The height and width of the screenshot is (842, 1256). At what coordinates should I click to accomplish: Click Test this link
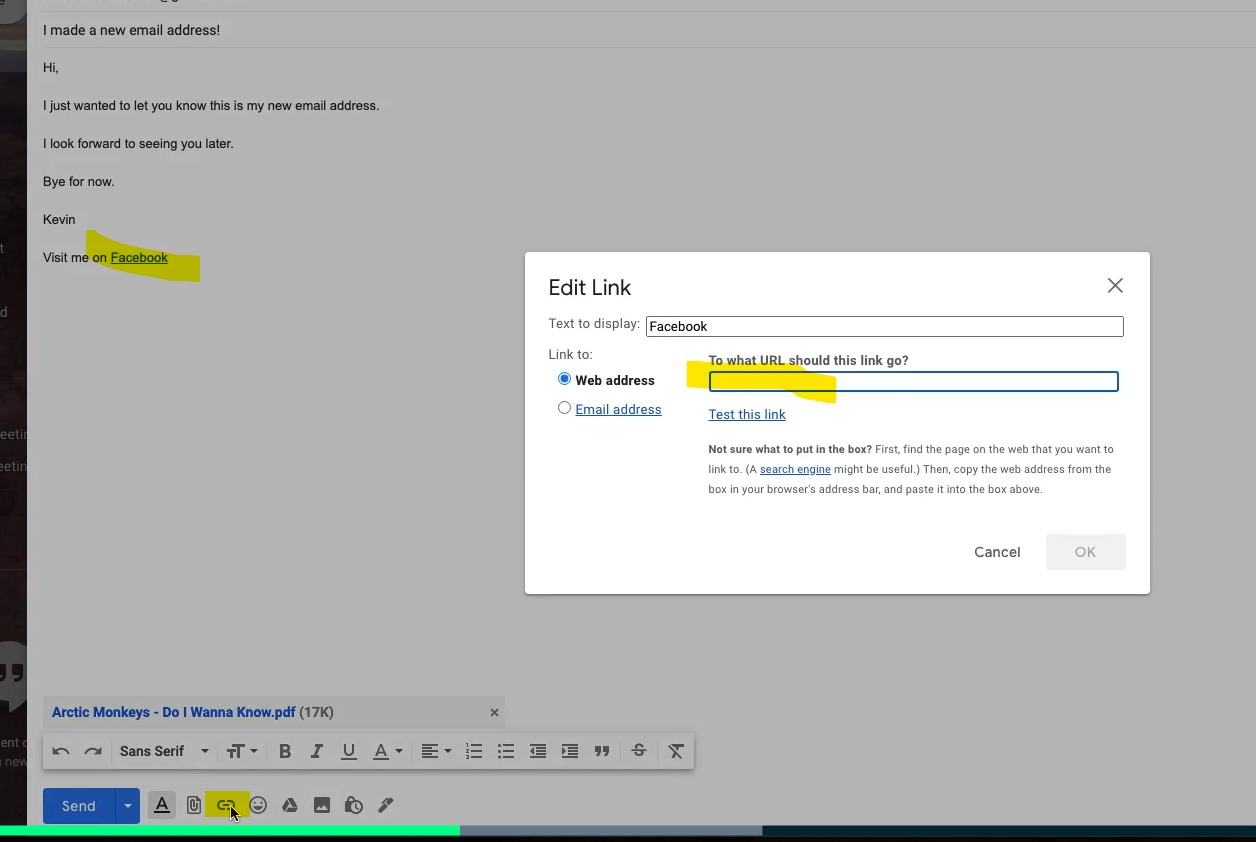tap(747, 414)
